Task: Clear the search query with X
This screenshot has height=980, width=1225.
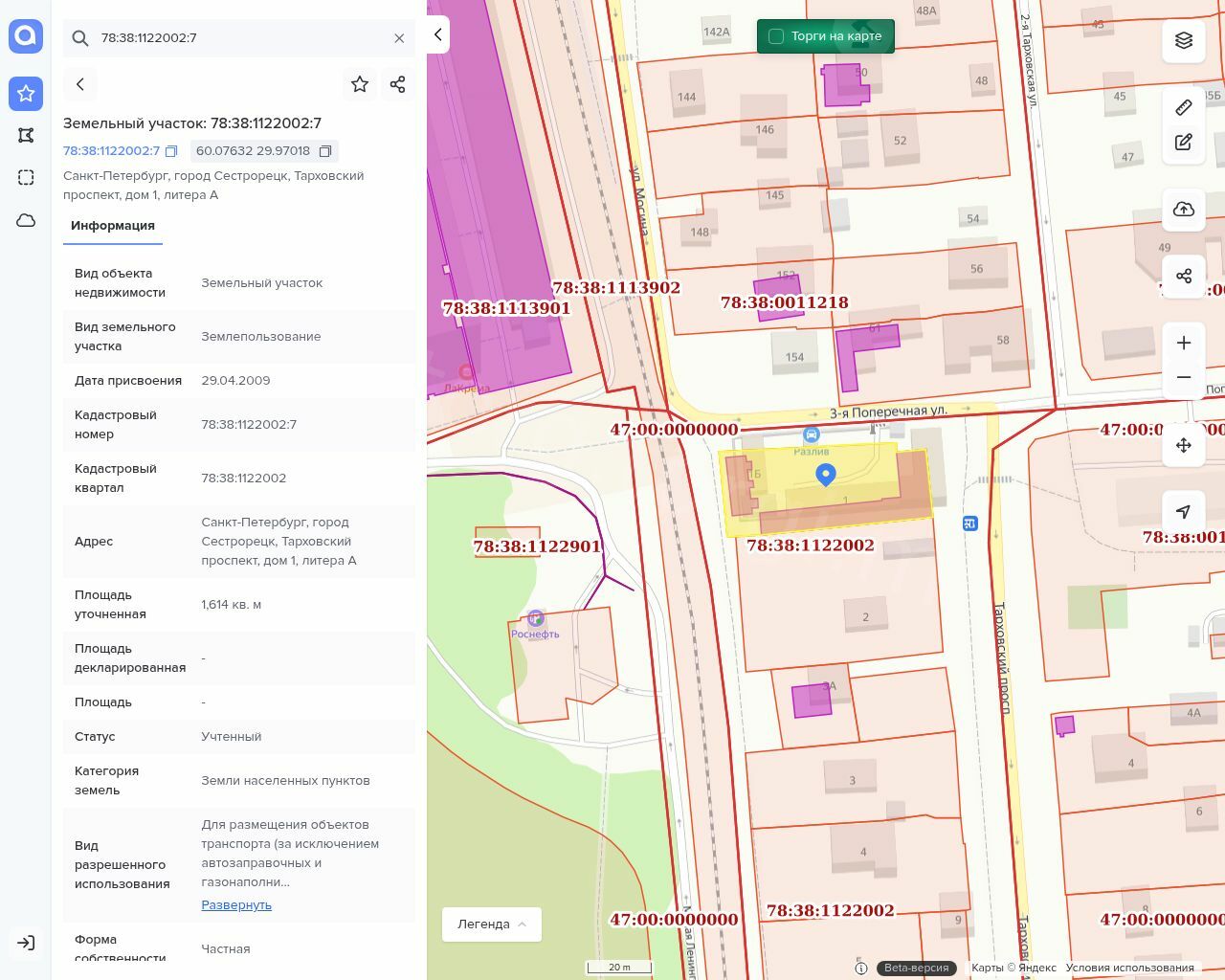Action: tap(399, 38)
